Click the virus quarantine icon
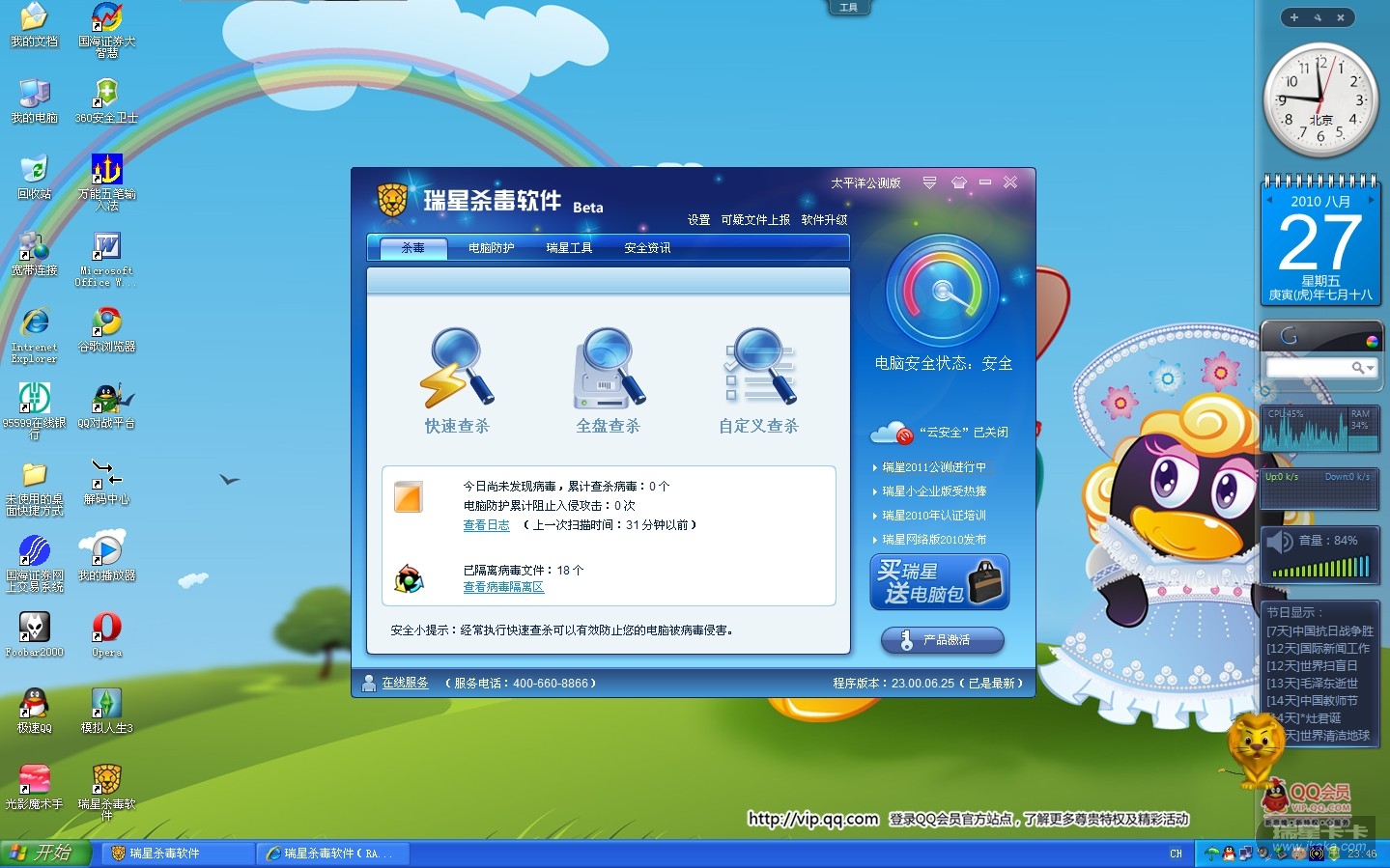Viewport: 1390px width, 868px height. click(x=409, y=578)
